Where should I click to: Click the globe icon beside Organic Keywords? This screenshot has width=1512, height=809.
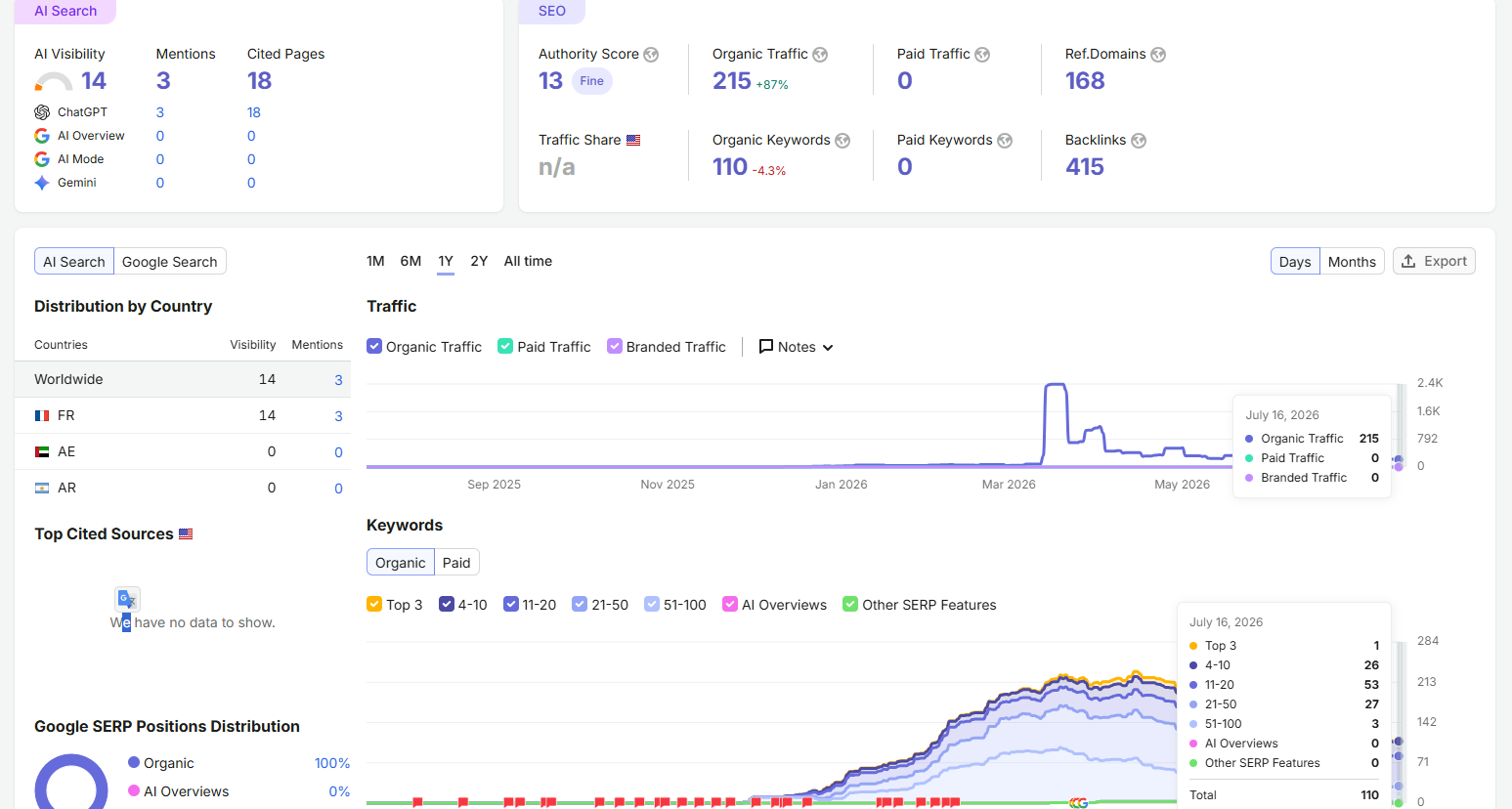842,141
